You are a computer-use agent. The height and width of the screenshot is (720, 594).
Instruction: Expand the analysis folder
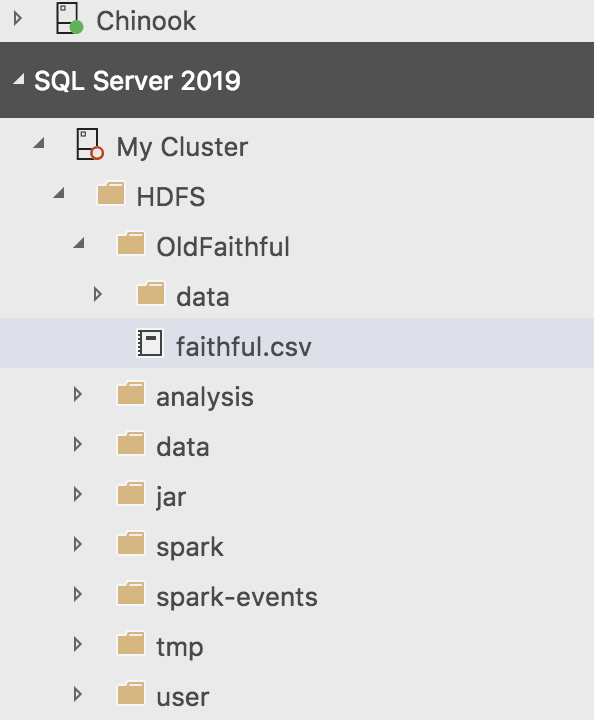pos(78,394)
